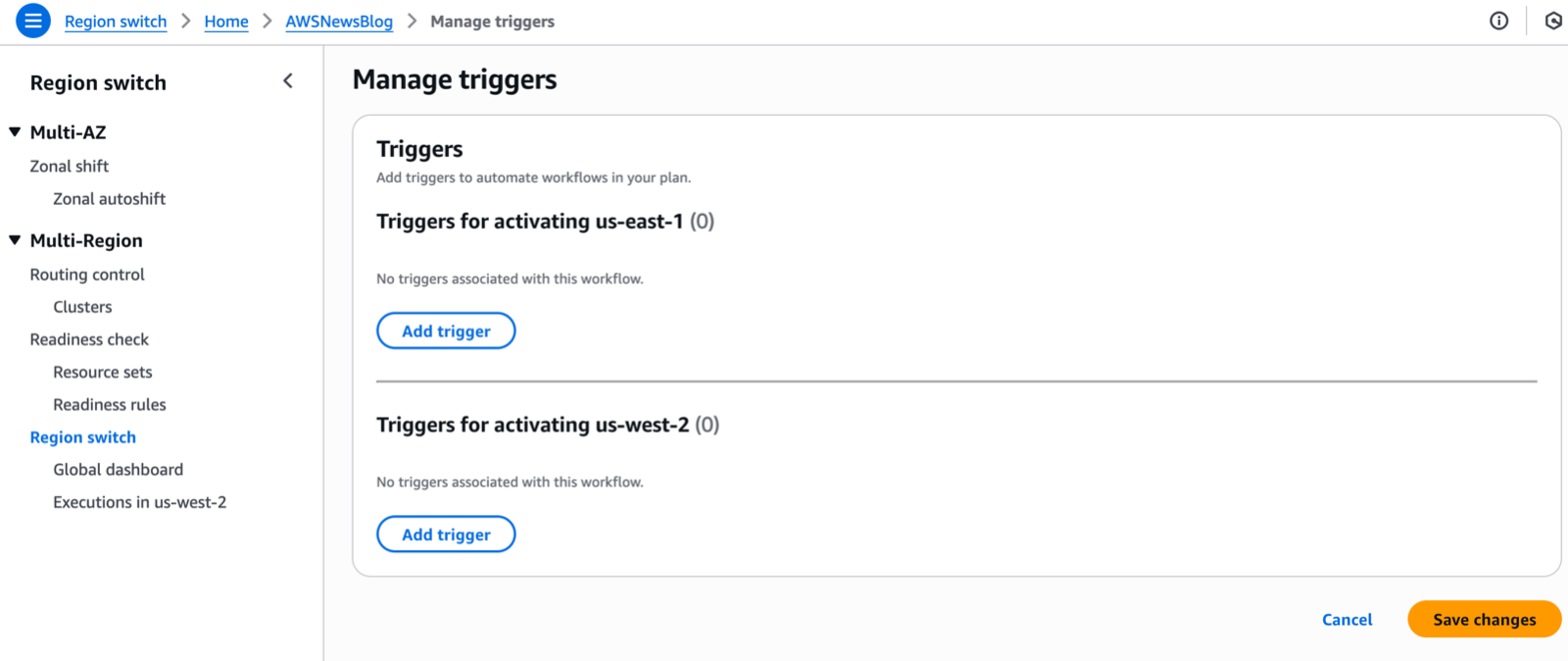Select Zonal autoshift sidebar item

tap(110, 199)
